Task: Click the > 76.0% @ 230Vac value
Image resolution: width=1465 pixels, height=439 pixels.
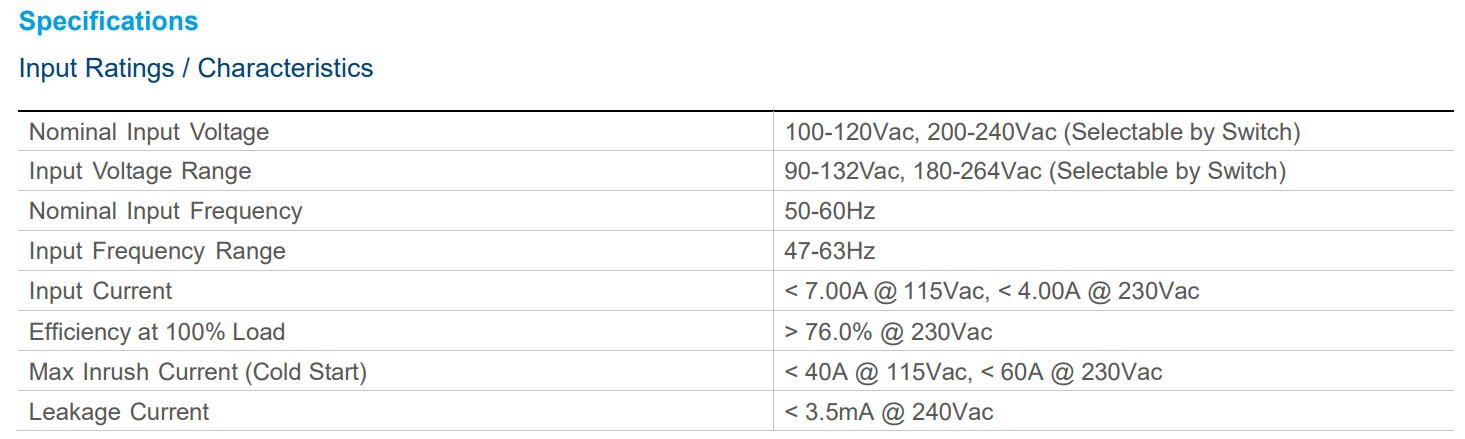Action: (888, 332)
